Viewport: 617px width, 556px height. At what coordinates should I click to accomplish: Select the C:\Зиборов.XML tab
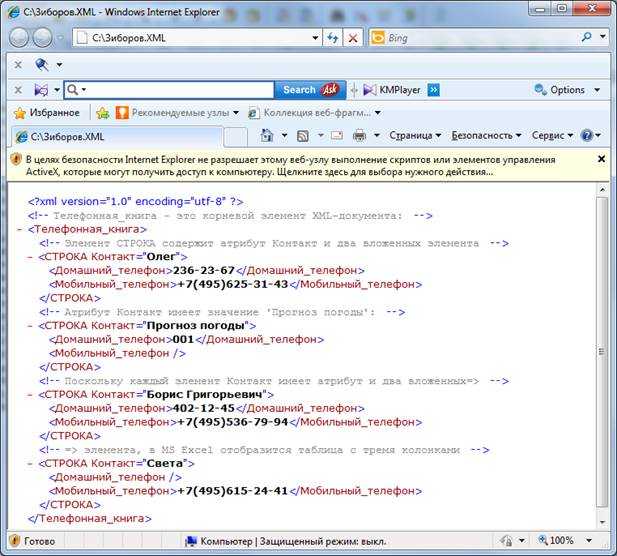pos(117,137)
